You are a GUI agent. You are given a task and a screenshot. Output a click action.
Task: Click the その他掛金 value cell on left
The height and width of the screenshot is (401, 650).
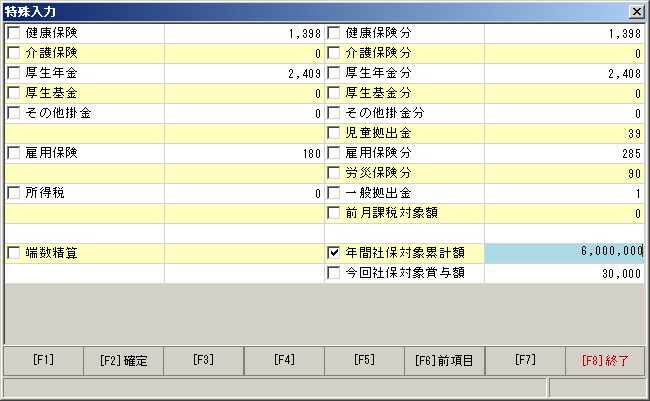(244, 113)
